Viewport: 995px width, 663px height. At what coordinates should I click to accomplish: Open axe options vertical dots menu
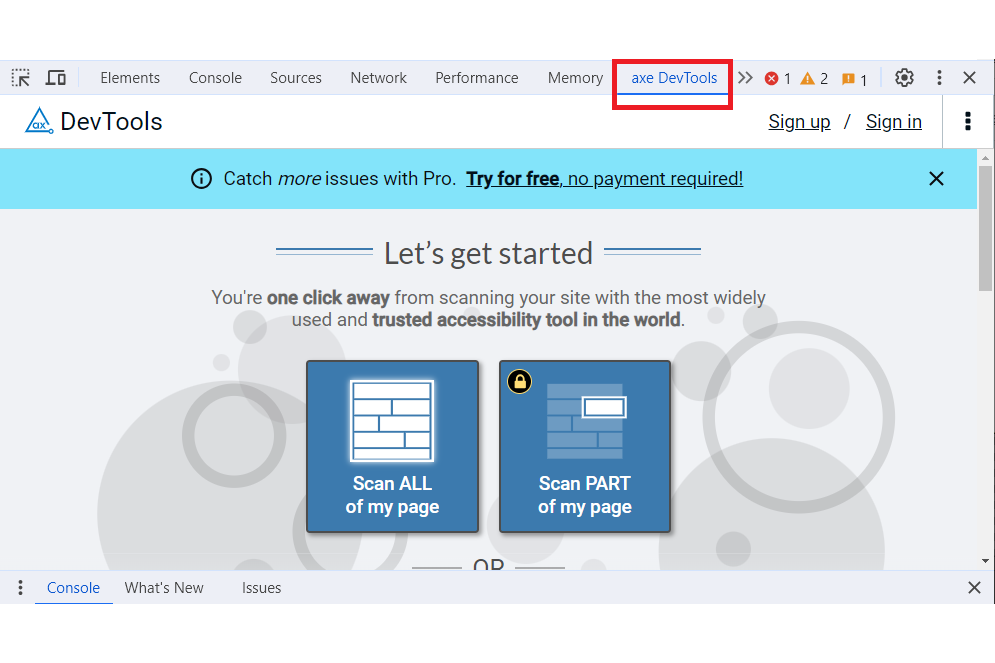(967, 121)
